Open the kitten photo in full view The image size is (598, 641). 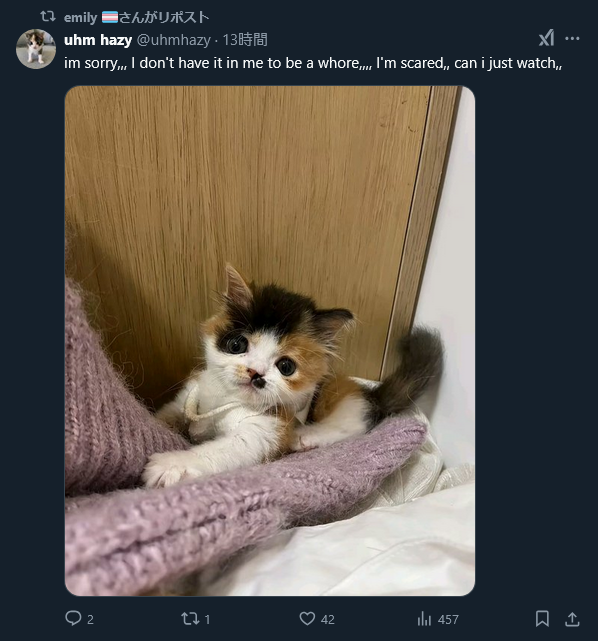pos(270,341)
